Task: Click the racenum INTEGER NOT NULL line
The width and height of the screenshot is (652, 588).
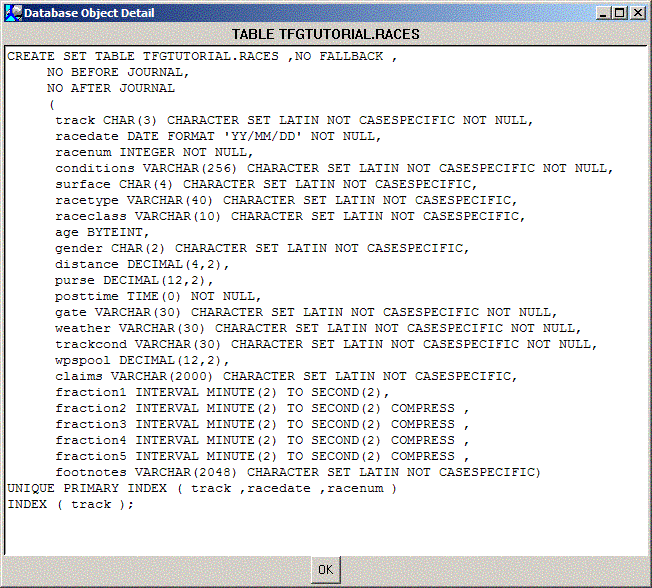Action: pyautogui.click(x=154, y=152)
